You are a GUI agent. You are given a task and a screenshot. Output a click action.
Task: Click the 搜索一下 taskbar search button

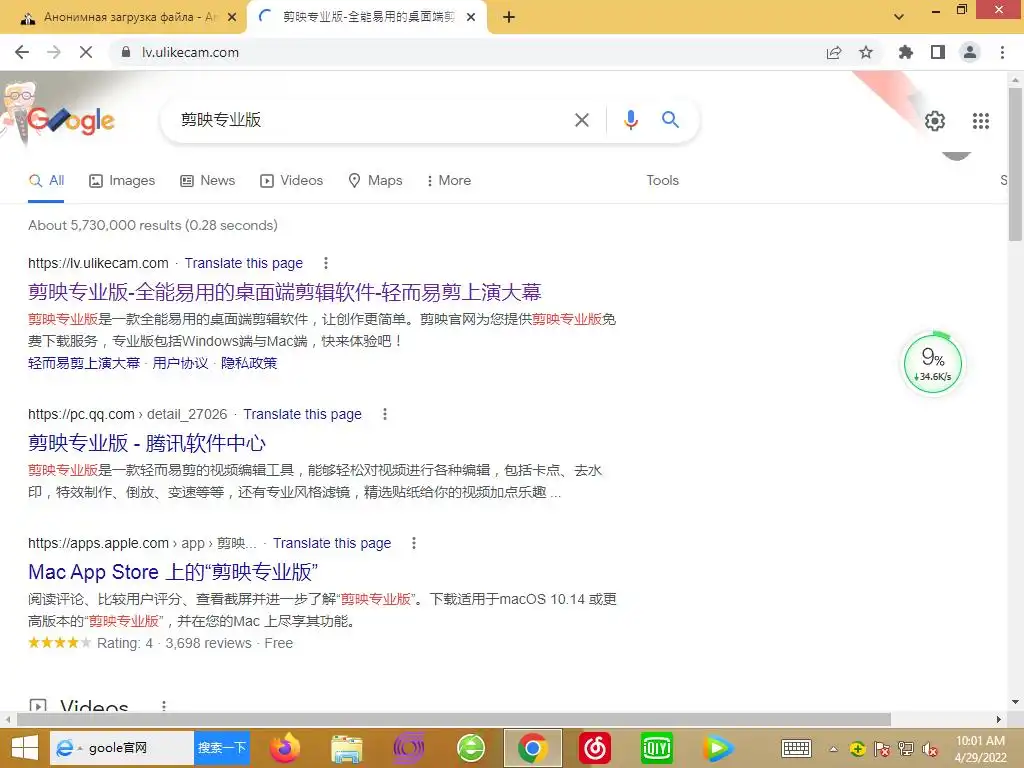coord(221,748)
